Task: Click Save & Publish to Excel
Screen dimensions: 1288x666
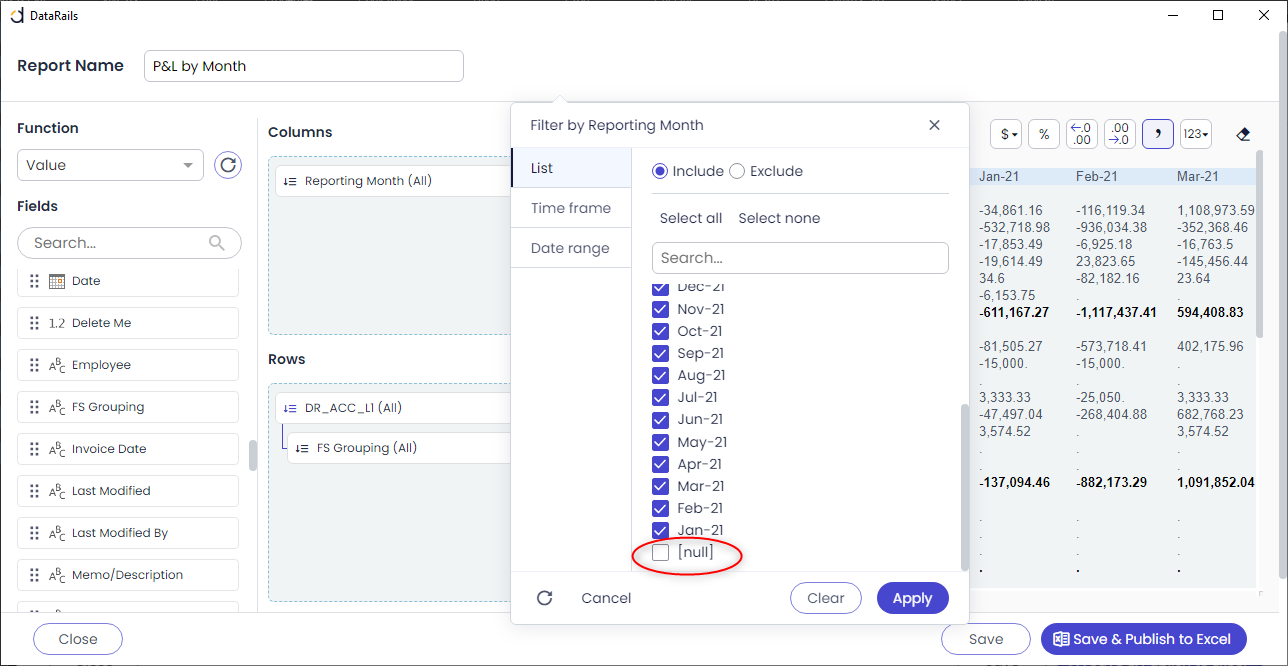Action: [x=1144, y=639]
